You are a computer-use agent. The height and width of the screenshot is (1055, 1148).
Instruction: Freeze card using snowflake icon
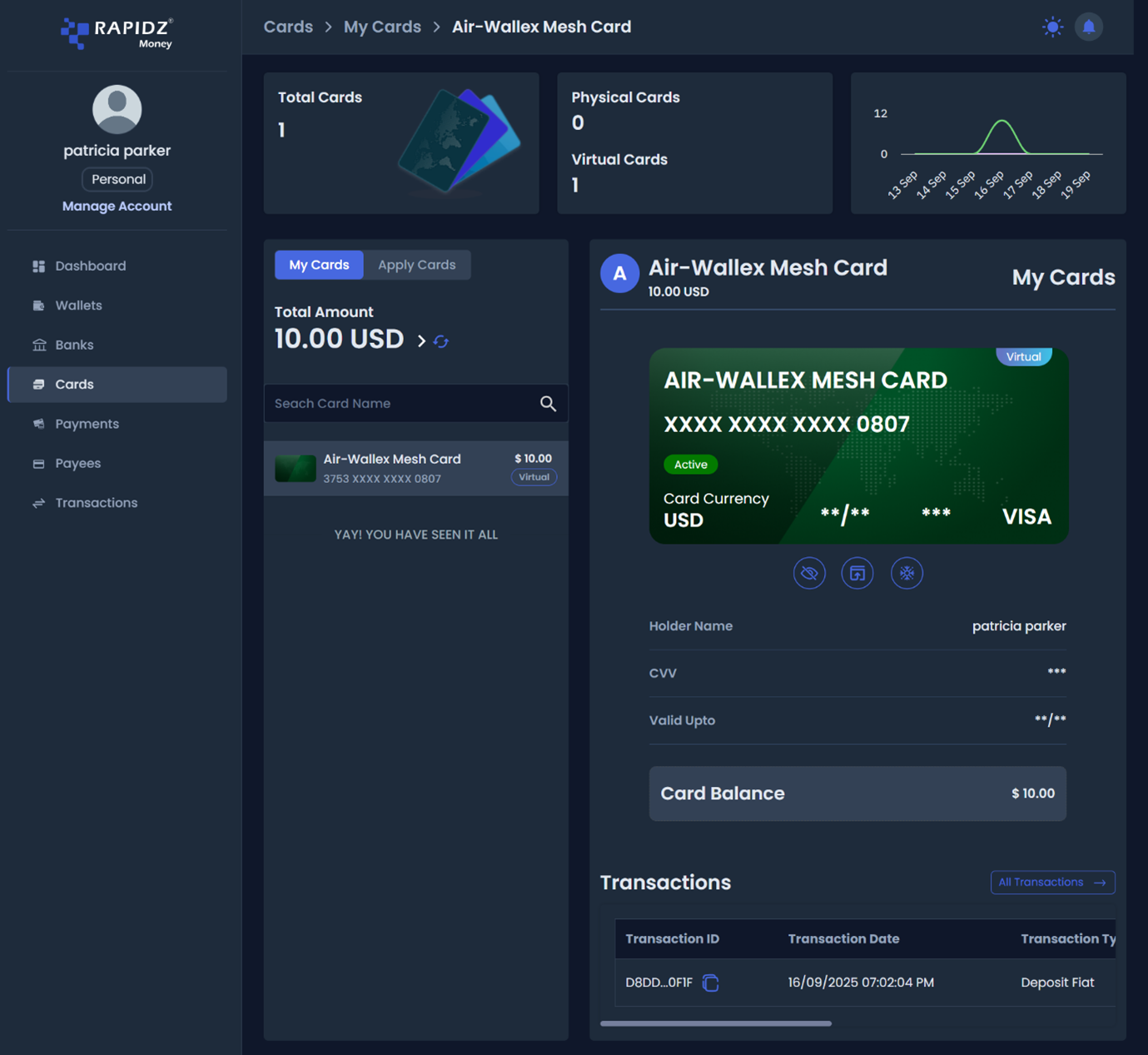pos(907,573)
